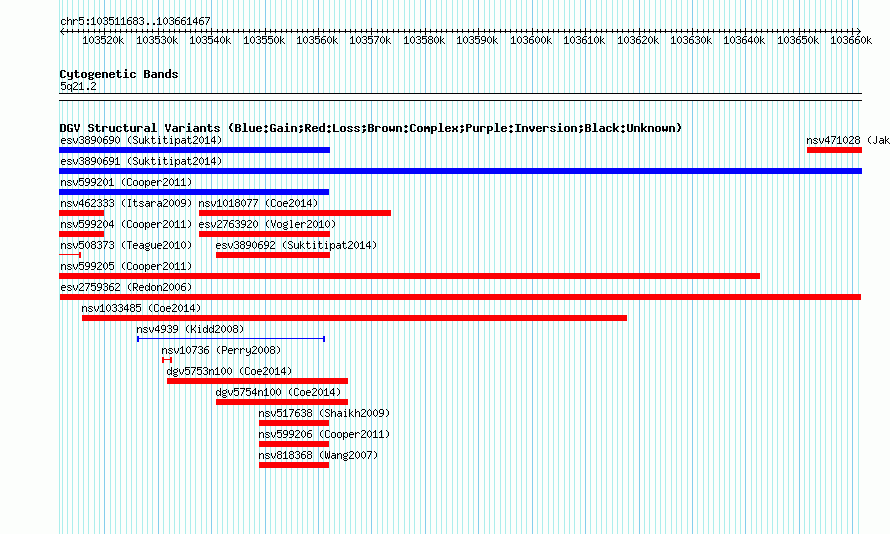Select nsv1018077 (Coe2014) label
The height and width of the screenshot is (534, 890).
tap(258, 203)
